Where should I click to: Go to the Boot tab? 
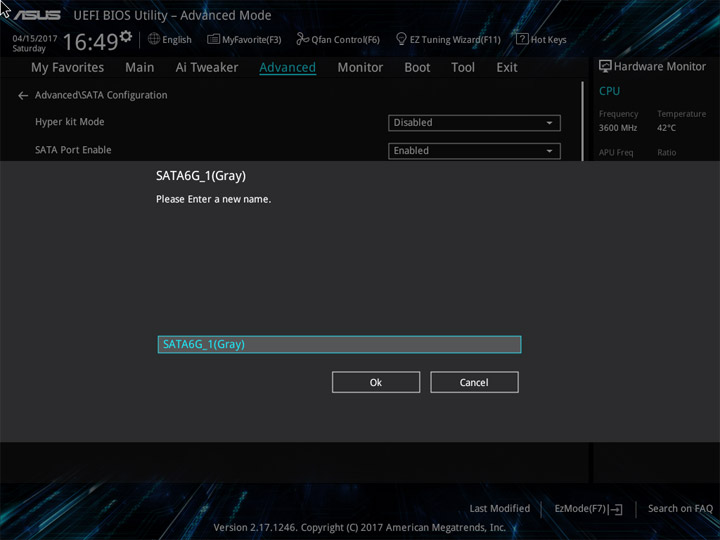tap(417, 68)
